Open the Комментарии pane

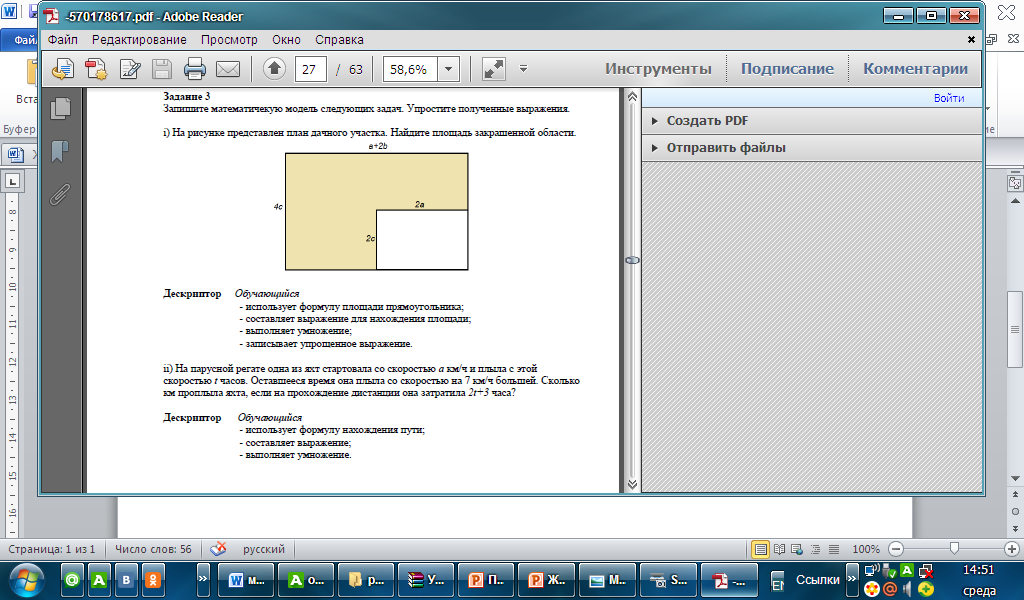point(915,69)
